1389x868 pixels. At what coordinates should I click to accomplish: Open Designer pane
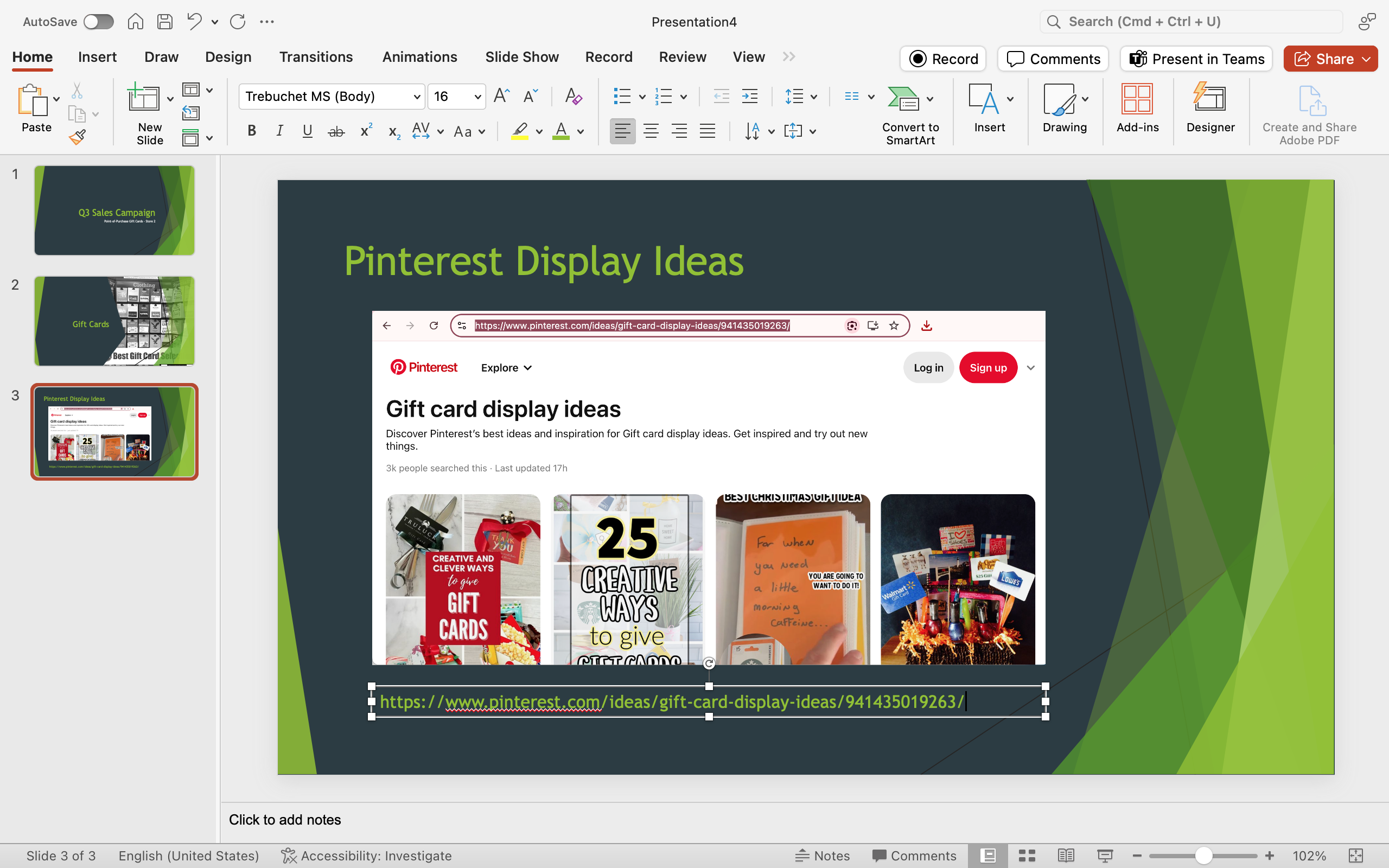click(x=1210, y=109)
